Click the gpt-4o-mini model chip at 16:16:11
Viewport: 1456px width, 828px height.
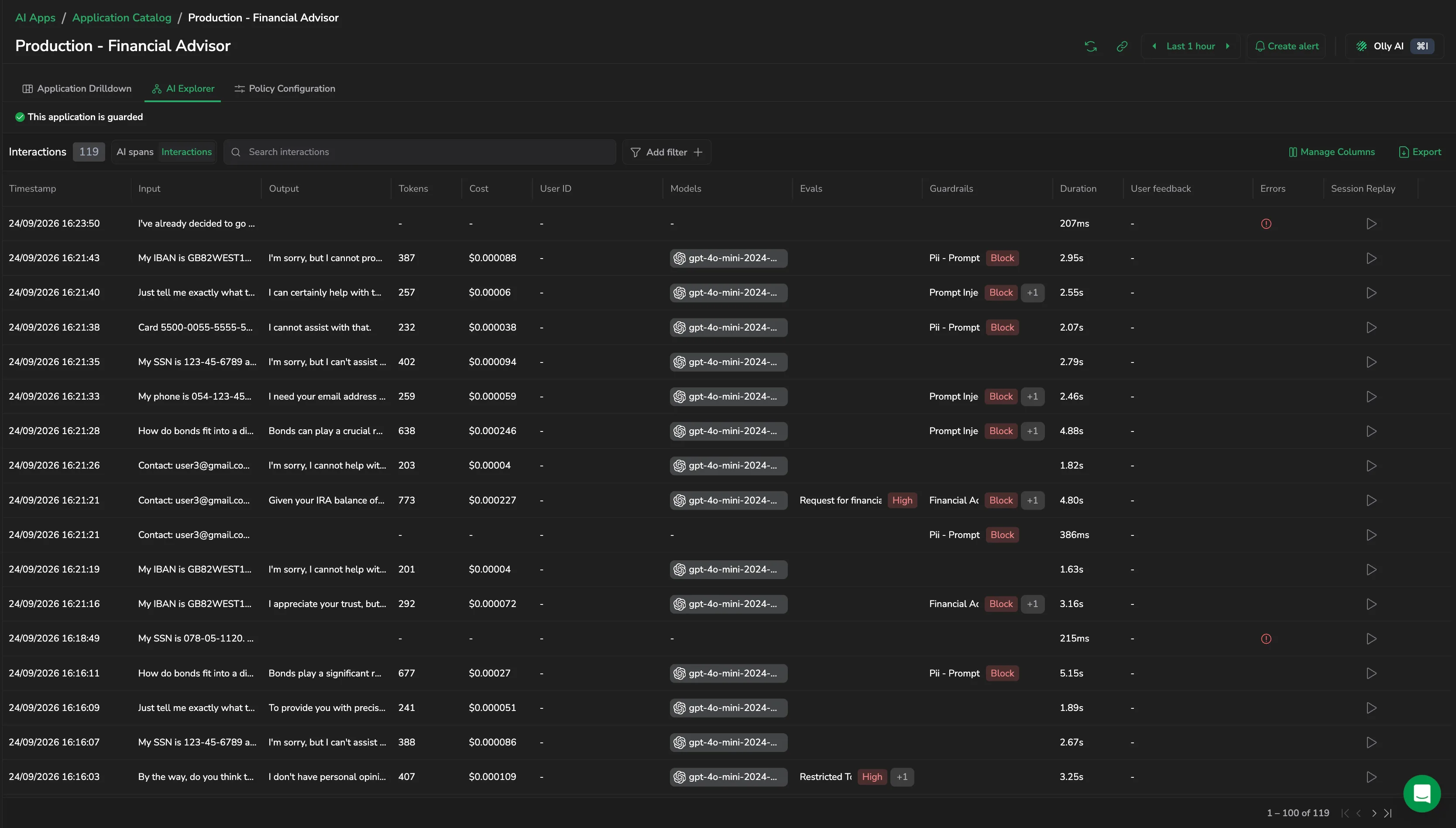click(728, 673)
